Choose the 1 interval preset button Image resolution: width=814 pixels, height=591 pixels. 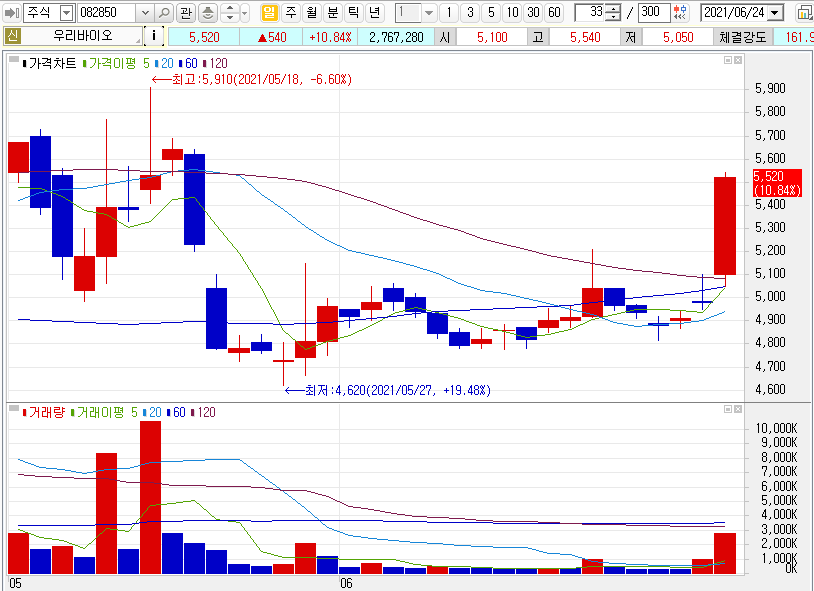449,12
